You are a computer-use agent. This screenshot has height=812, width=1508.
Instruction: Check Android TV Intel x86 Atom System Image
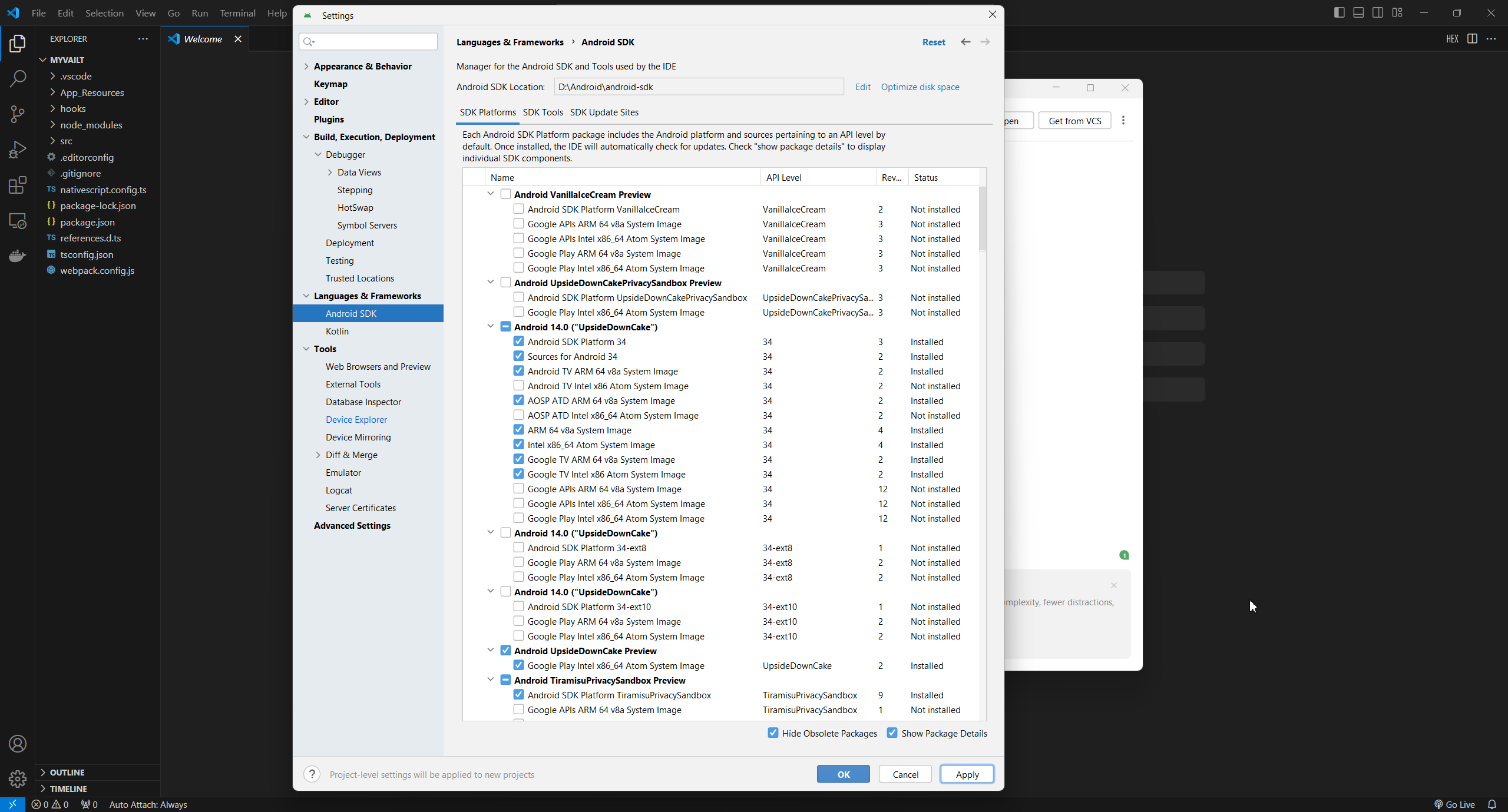pos(518,386)
